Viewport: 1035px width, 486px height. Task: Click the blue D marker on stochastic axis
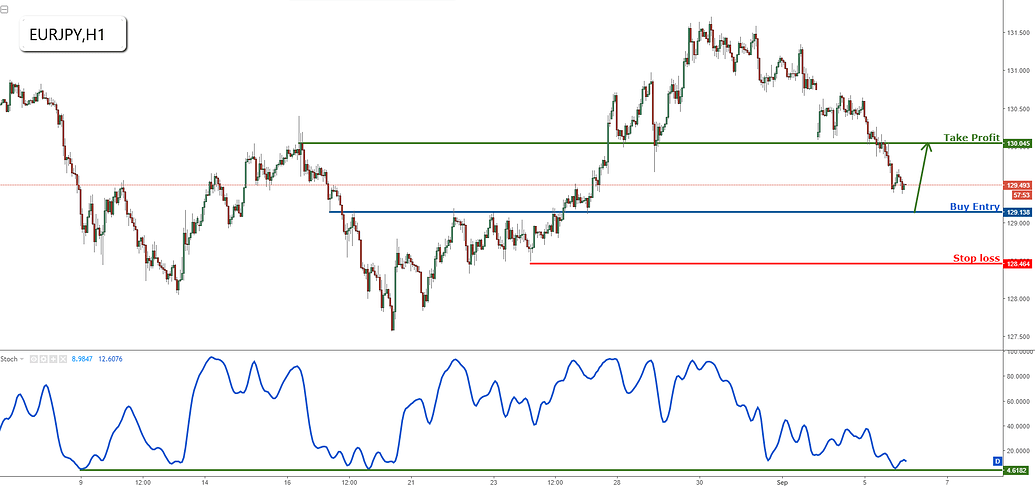997,460
